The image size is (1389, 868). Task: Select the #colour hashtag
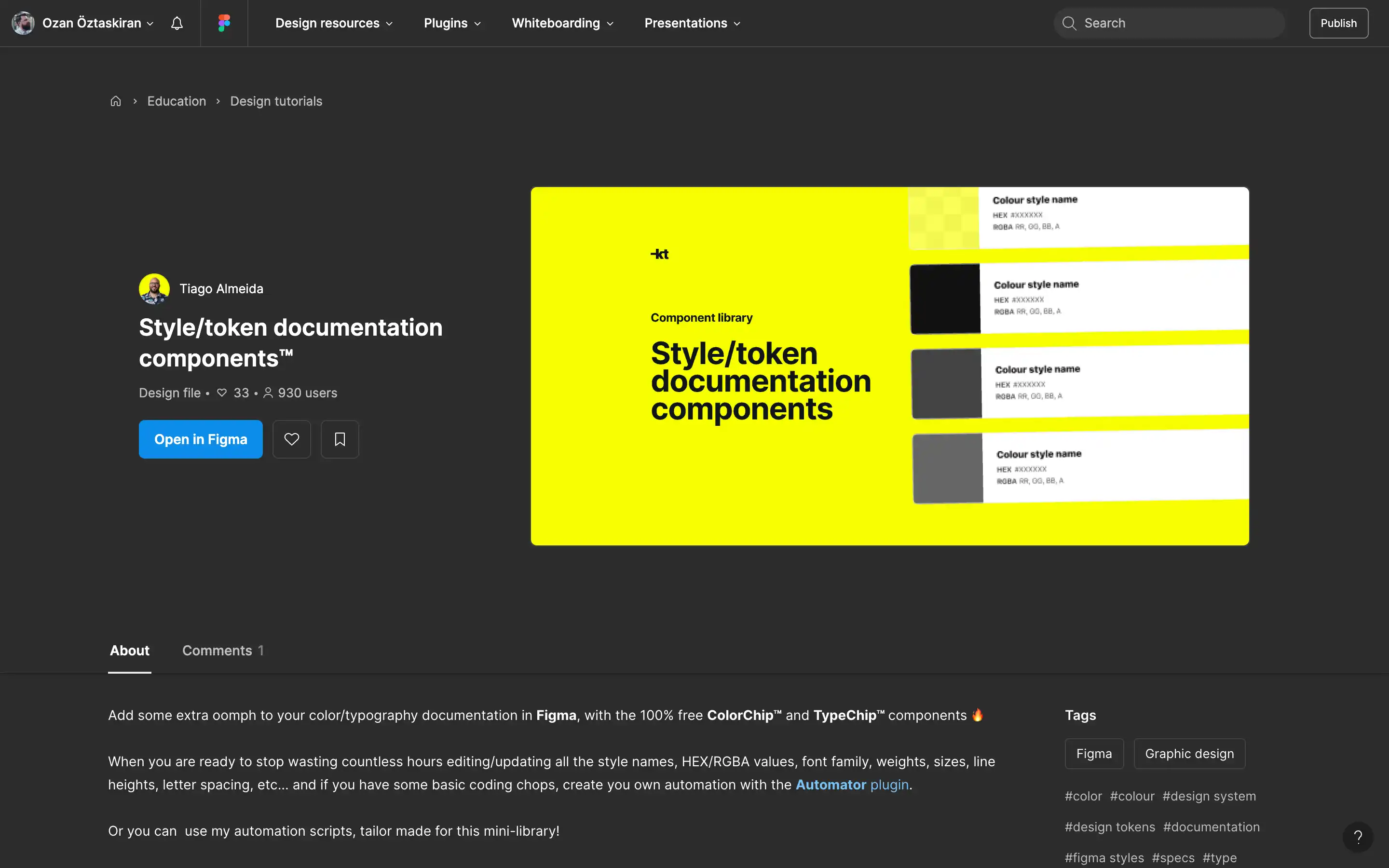click(x=1132, y=796)
